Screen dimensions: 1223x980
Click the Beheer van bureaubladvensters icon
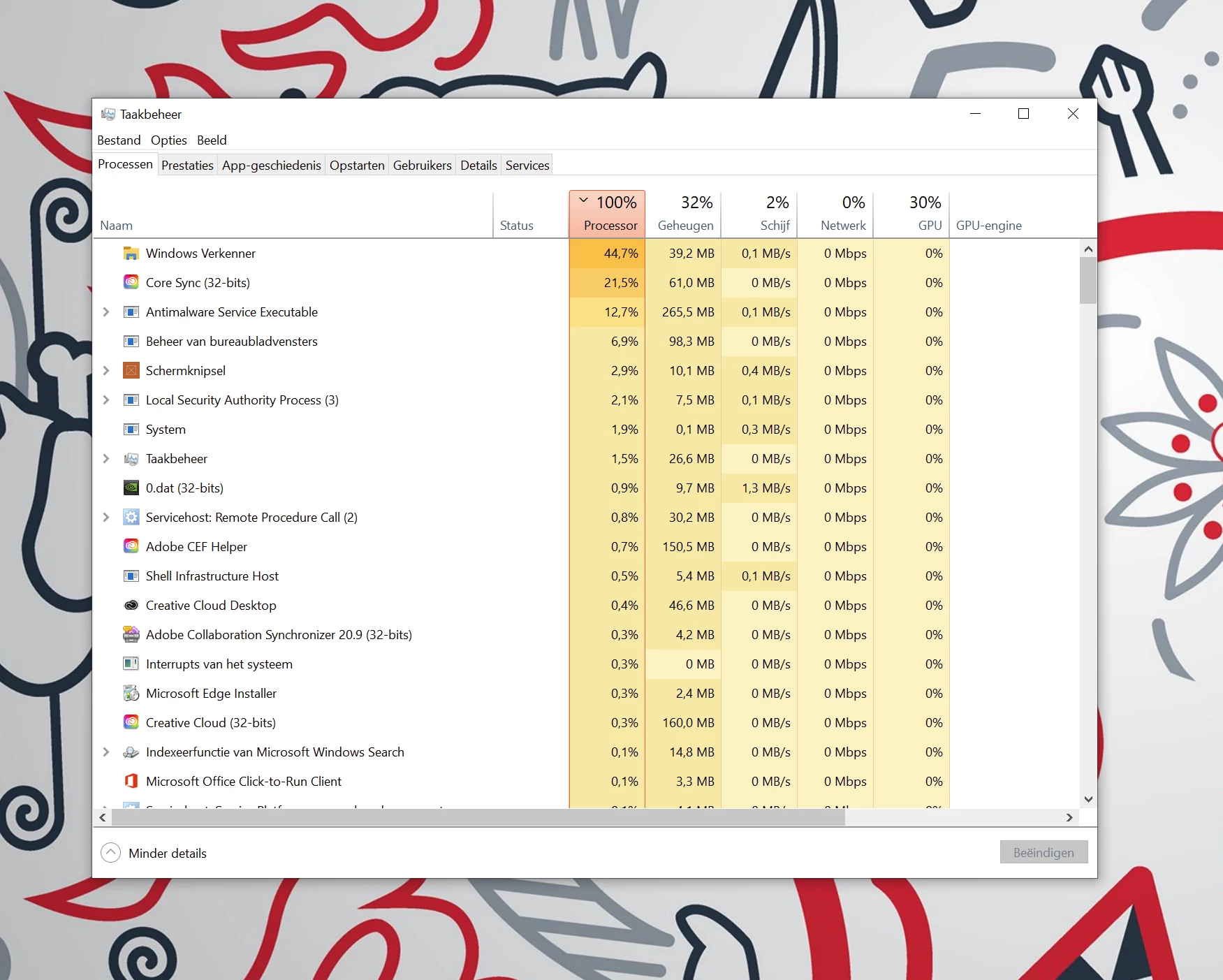coord(131,342)
